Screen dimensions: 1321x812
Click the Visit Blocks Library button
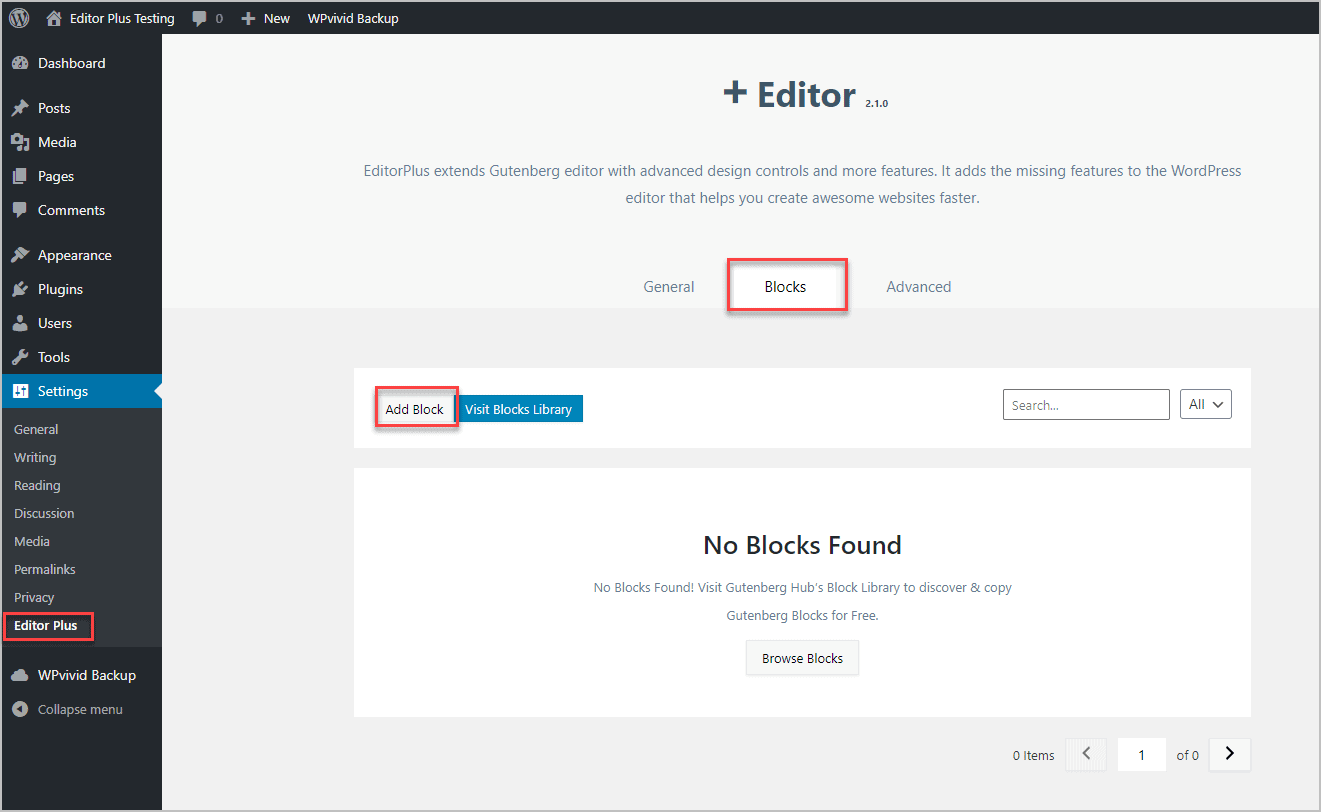(x=519, y=408)
